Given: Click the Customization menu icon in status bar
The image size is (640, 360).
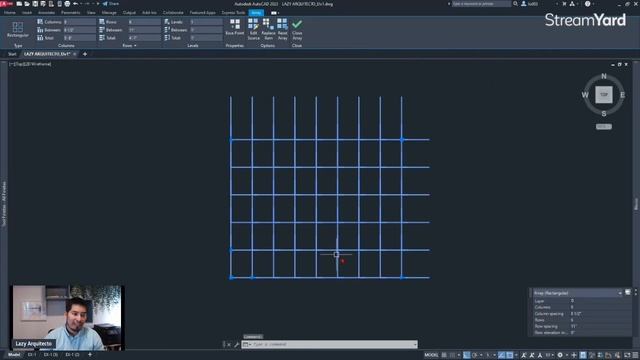Looking at the screenshot, I should pyautogui.click(x=635, y=355).
